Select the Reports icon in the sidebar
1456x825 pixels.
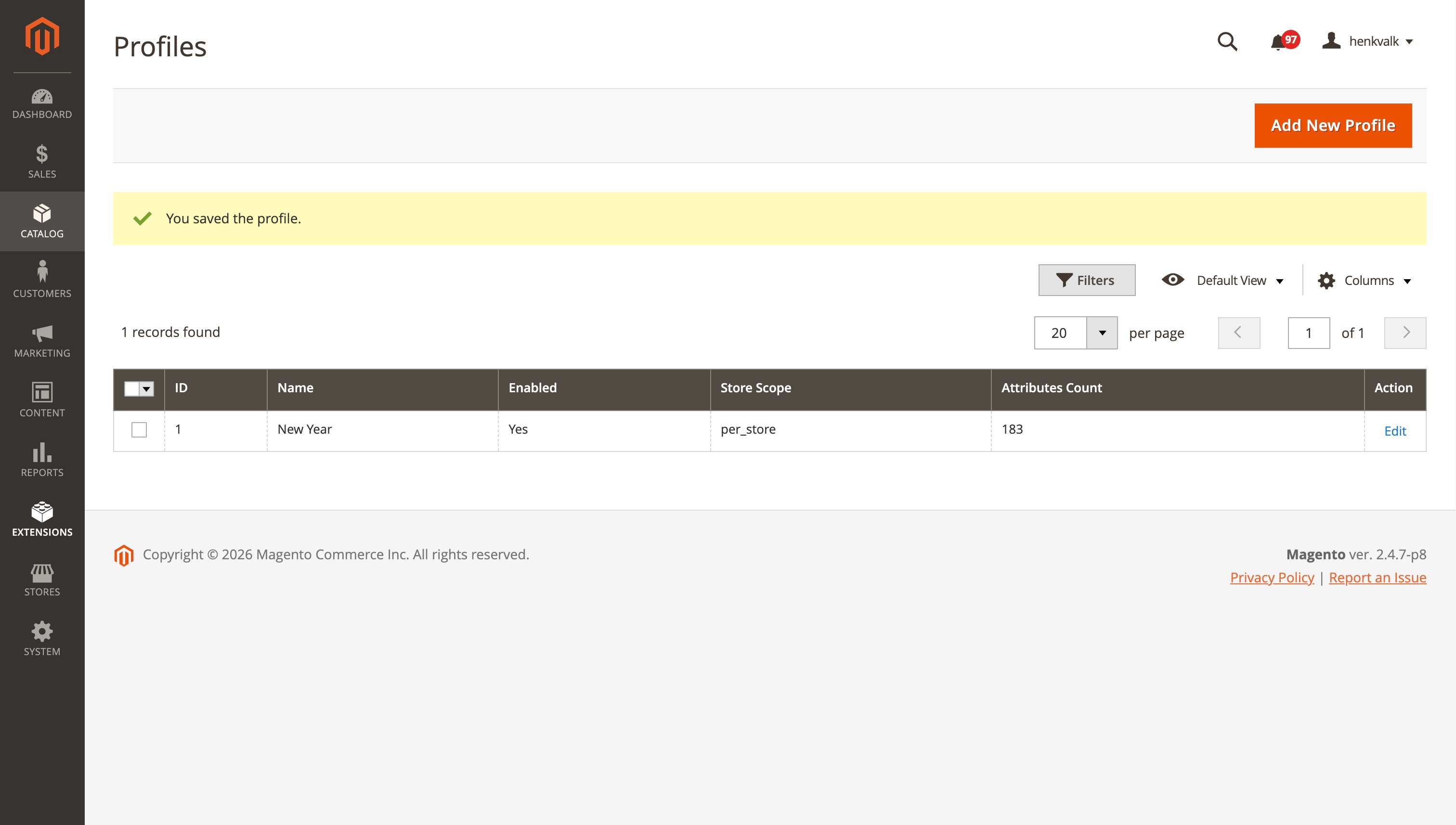point(41,460)
